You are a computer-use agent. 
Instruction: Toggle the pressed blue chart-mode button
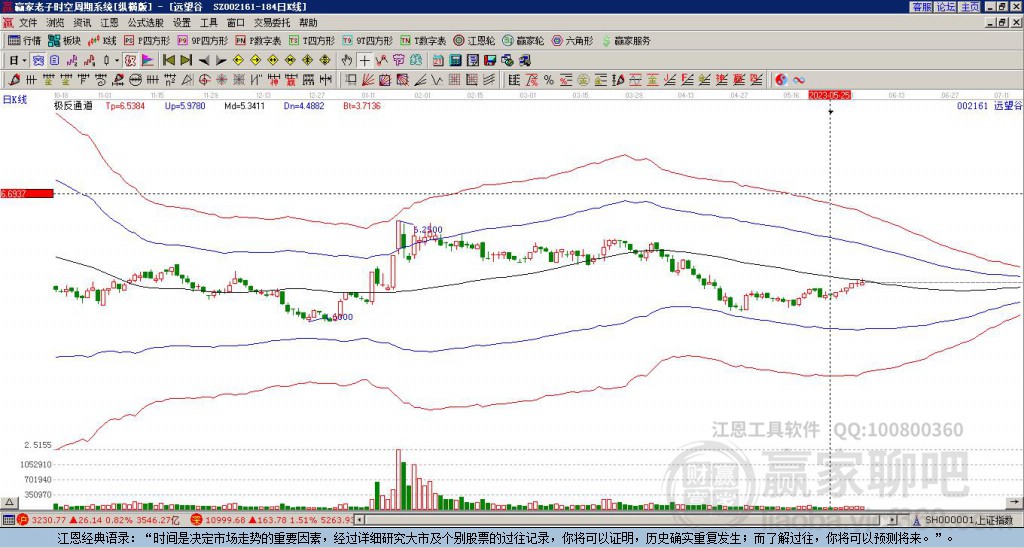click(x=39, y=60)
